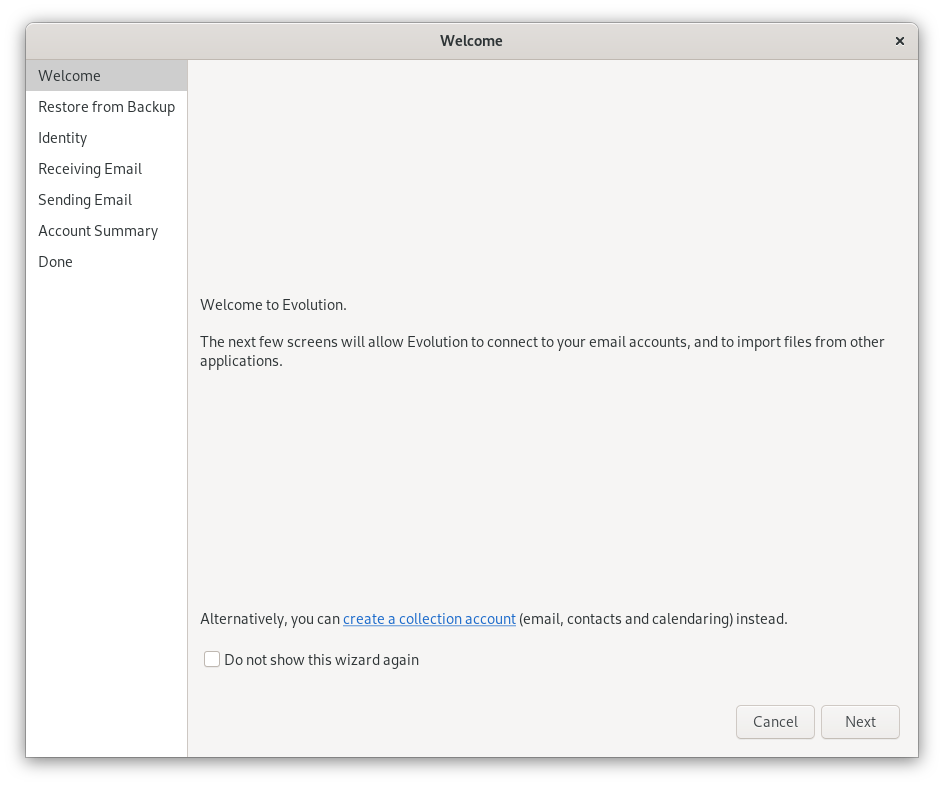This screenshot has height=786, width=944.
Task: Open the Account Summary step
Action: tap(98, 231)
